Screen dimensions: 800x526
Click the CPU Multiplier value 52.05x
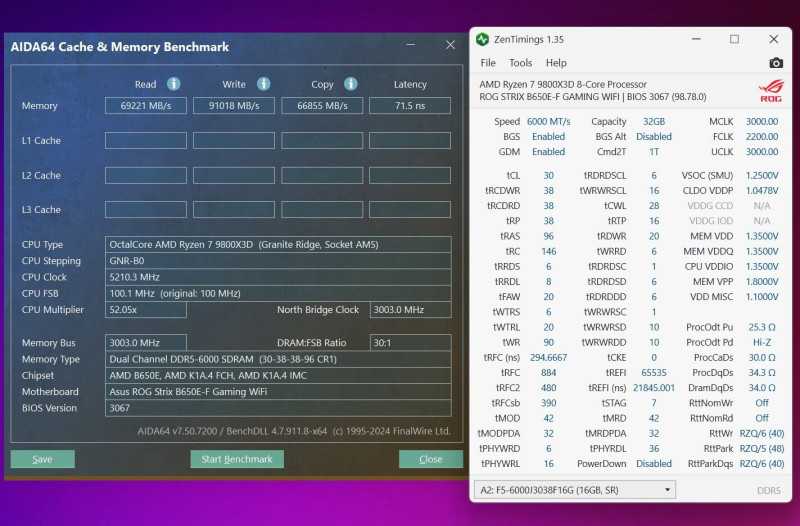tap(146, 310)
